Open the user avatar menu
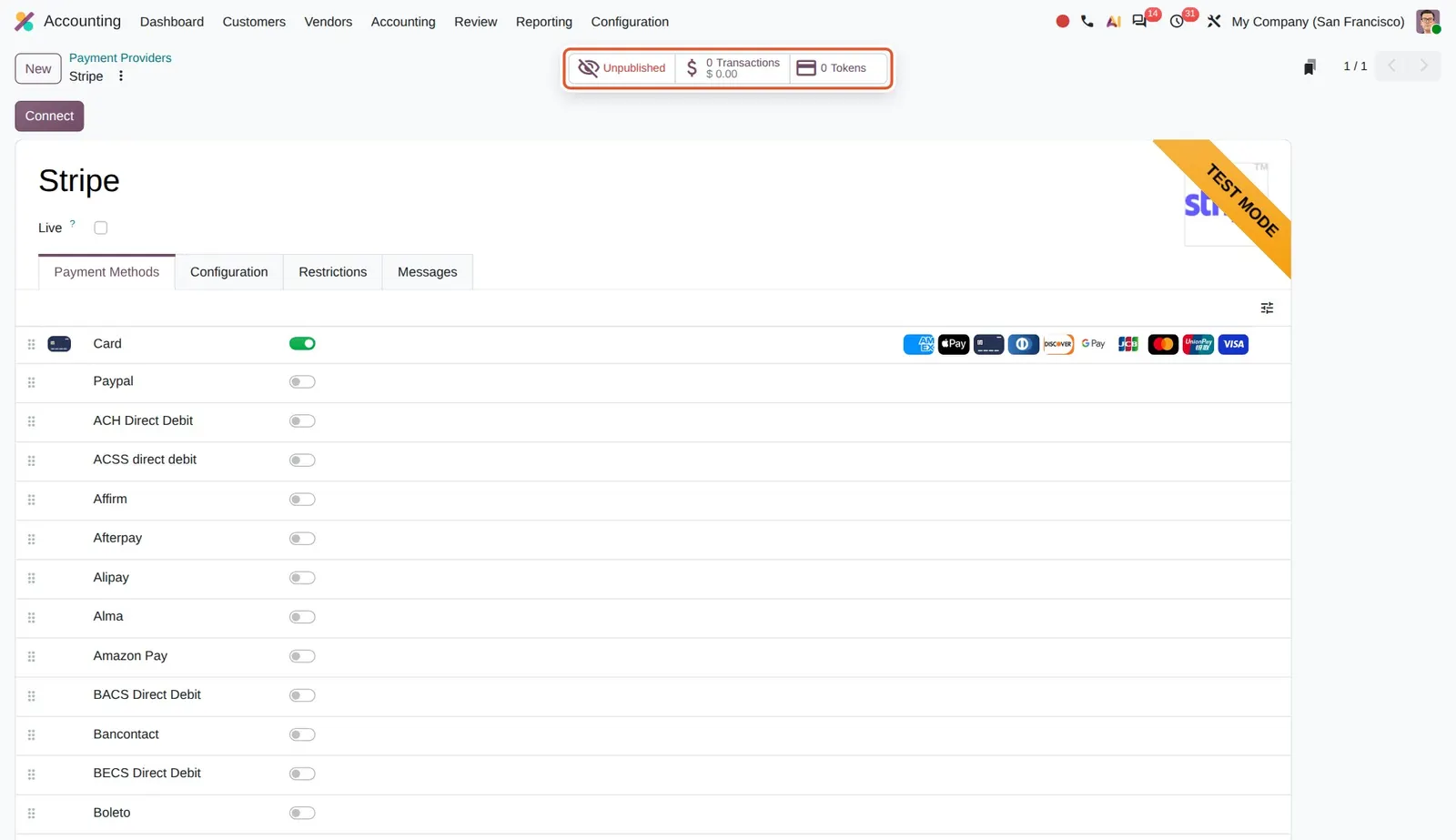This screenshot has height=840, width=1456. point(1428,21)
